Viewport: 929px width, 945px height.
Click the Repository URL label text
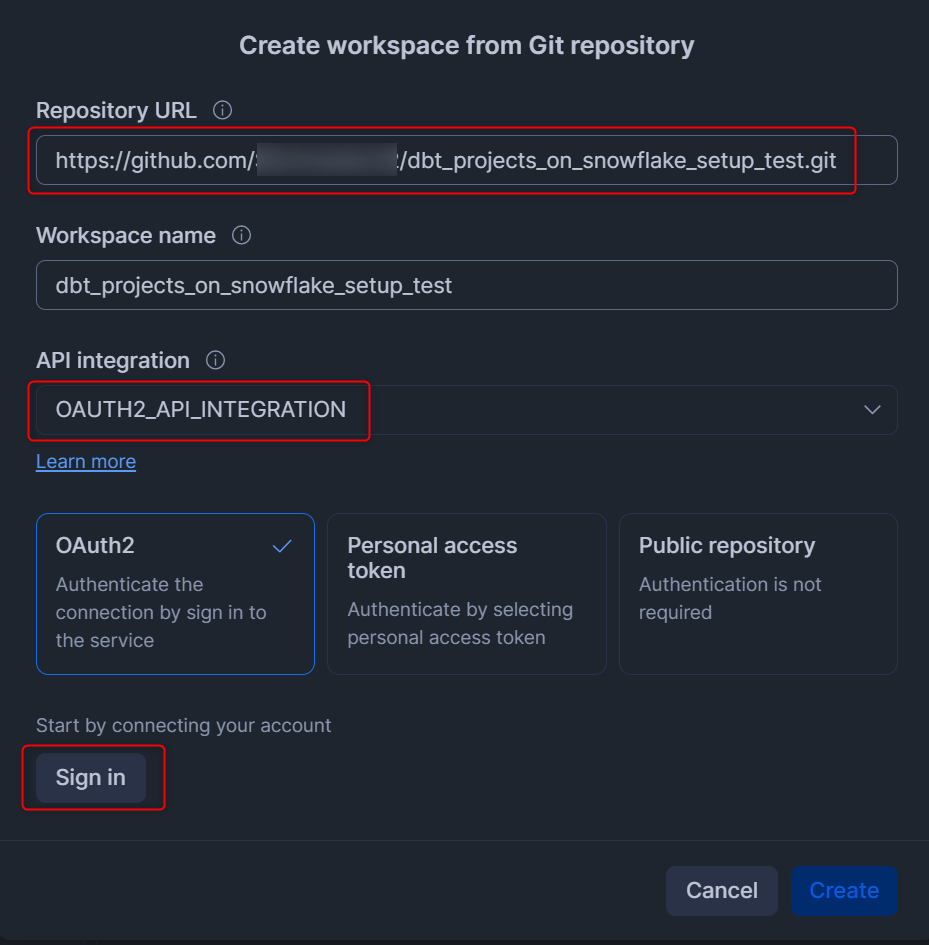116,110
